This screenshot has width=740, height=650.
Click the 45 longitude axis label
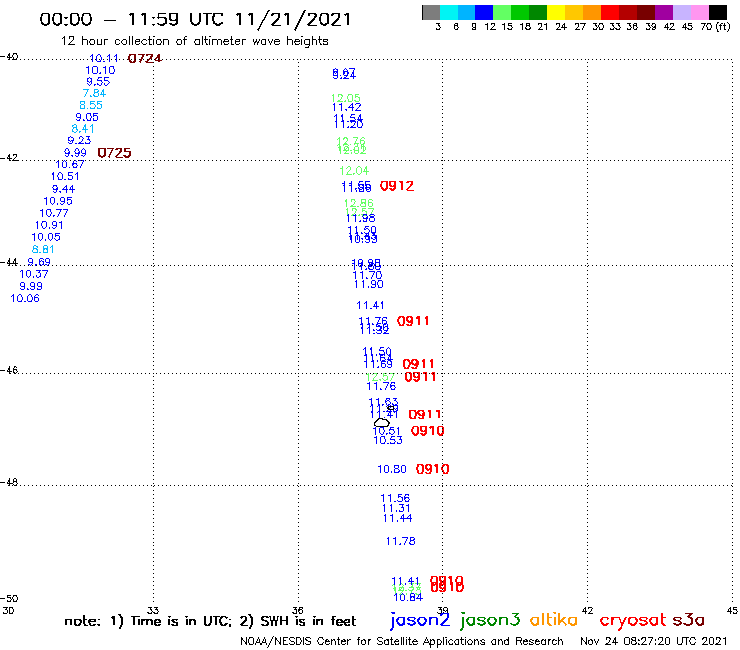coord(732,610)
